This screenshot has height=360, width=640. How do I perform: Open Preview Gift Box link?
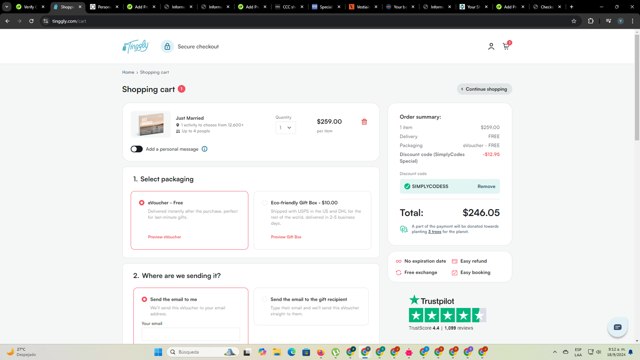pos(286,237)
